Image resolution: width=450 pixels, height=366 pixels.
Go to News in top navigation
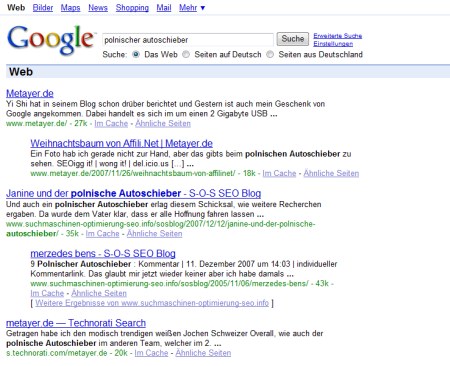pos(98,8)
